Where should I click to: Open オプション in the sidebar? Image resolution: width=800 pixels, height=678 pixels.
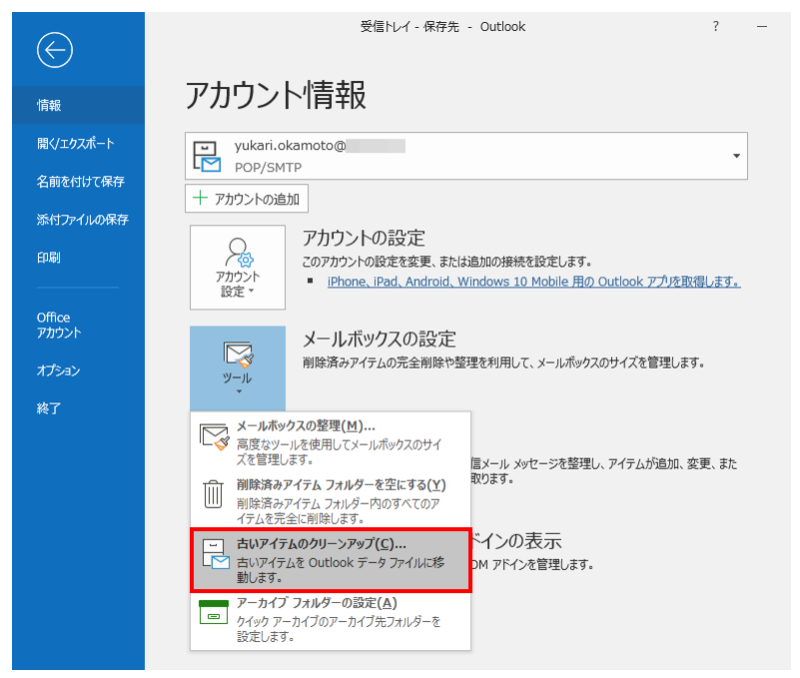pos(78,370)
